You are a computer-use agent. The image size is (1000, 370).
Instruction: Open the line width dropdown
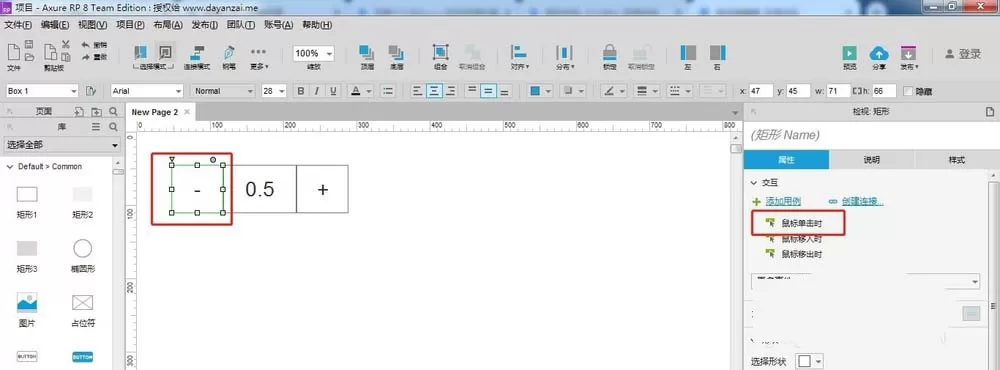tap(647, 91)
